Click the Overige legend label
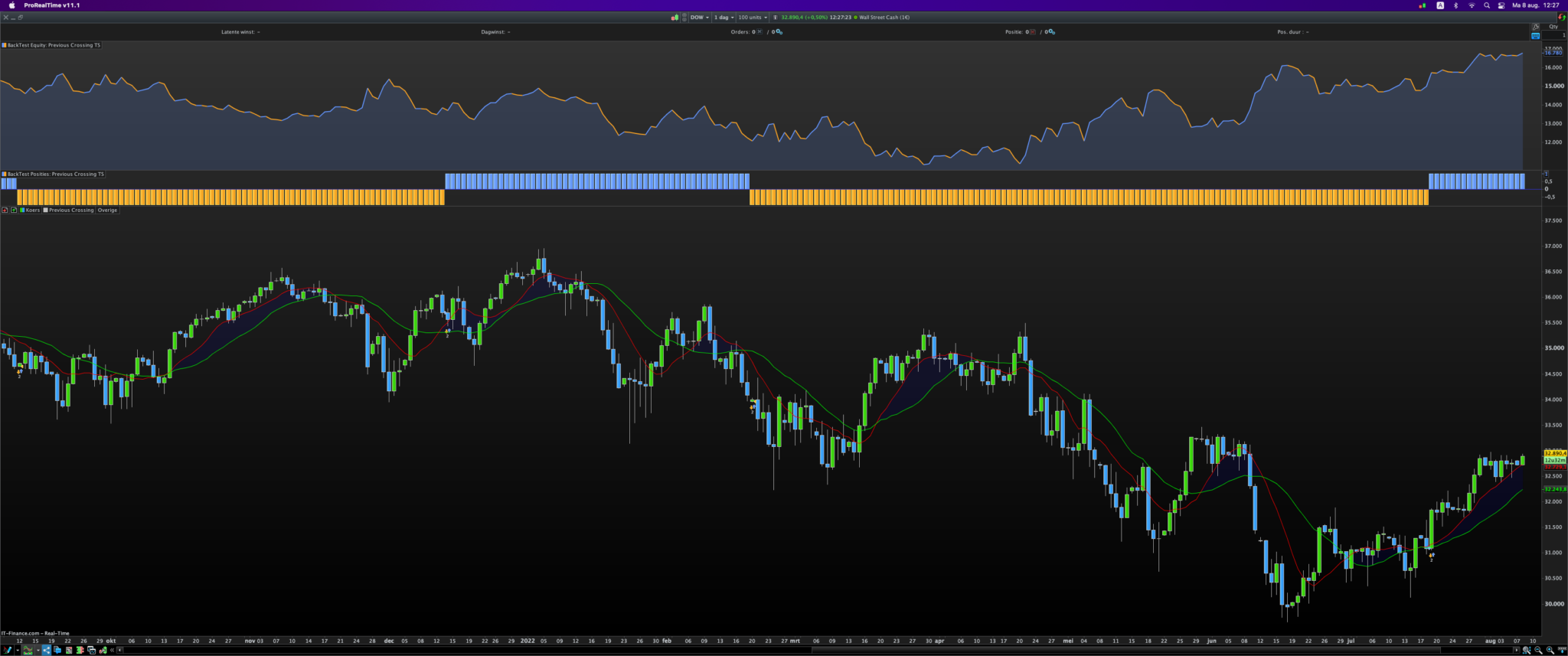The width and height of the screenshot is (1568, 656). (107, 210)
